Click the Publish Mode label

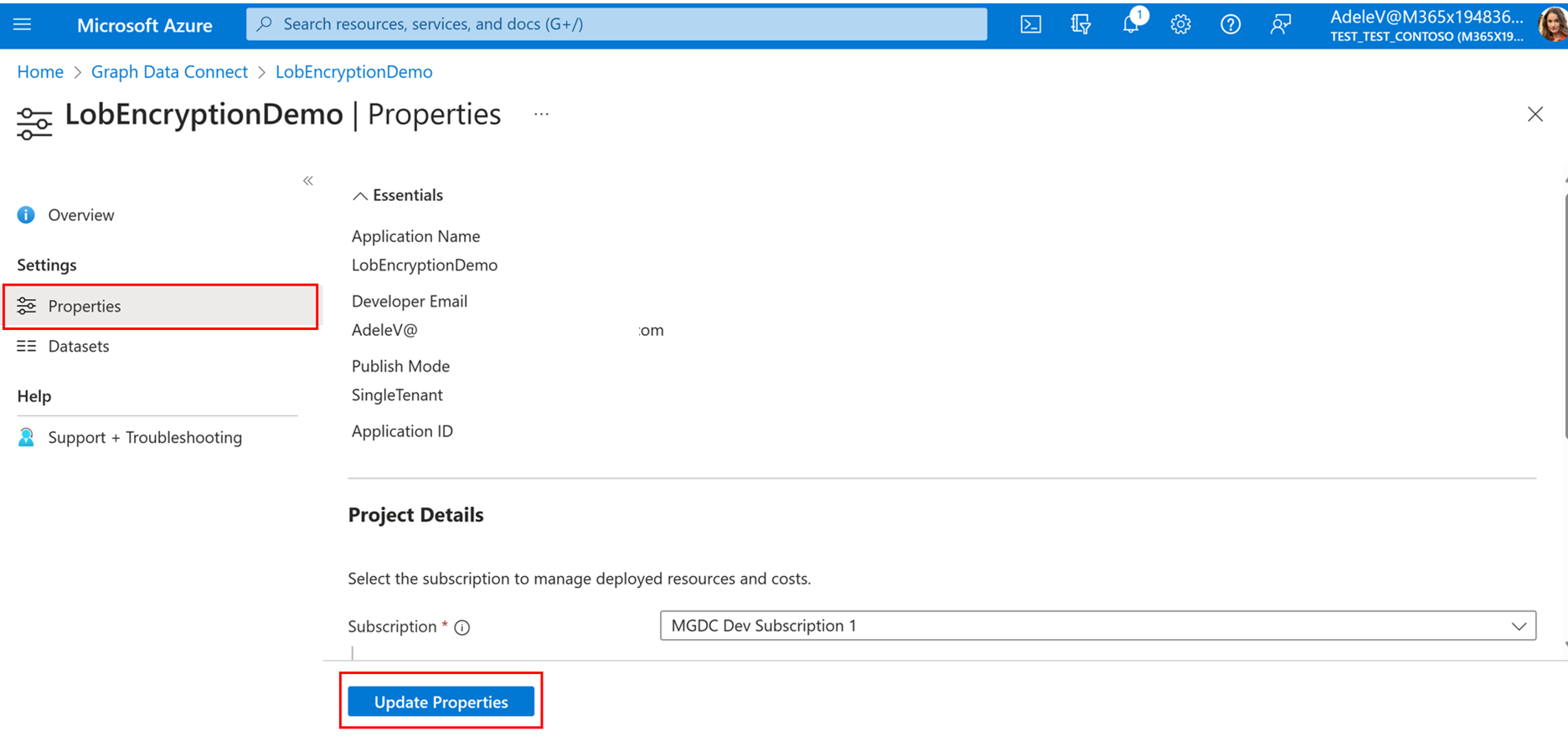tap(400, 366)
